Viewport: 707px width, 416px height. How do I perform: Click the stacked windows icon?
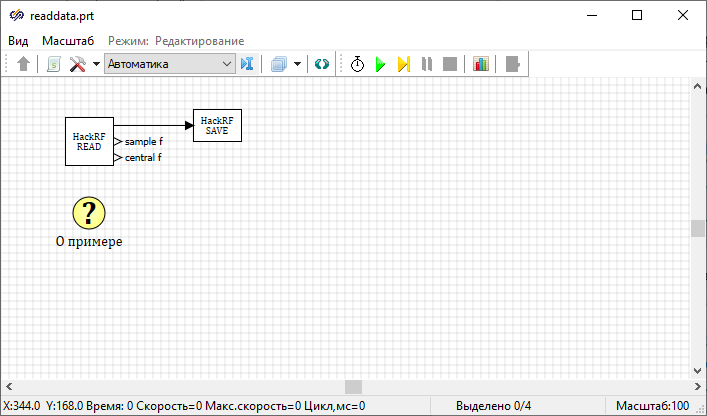[x=279, y=64]
